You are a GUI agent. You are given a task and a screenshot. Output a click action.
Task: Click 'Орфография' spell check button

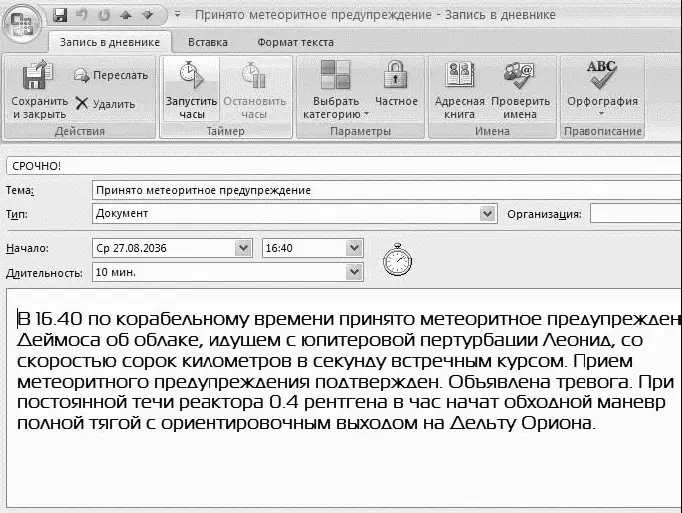coord(602,91)
